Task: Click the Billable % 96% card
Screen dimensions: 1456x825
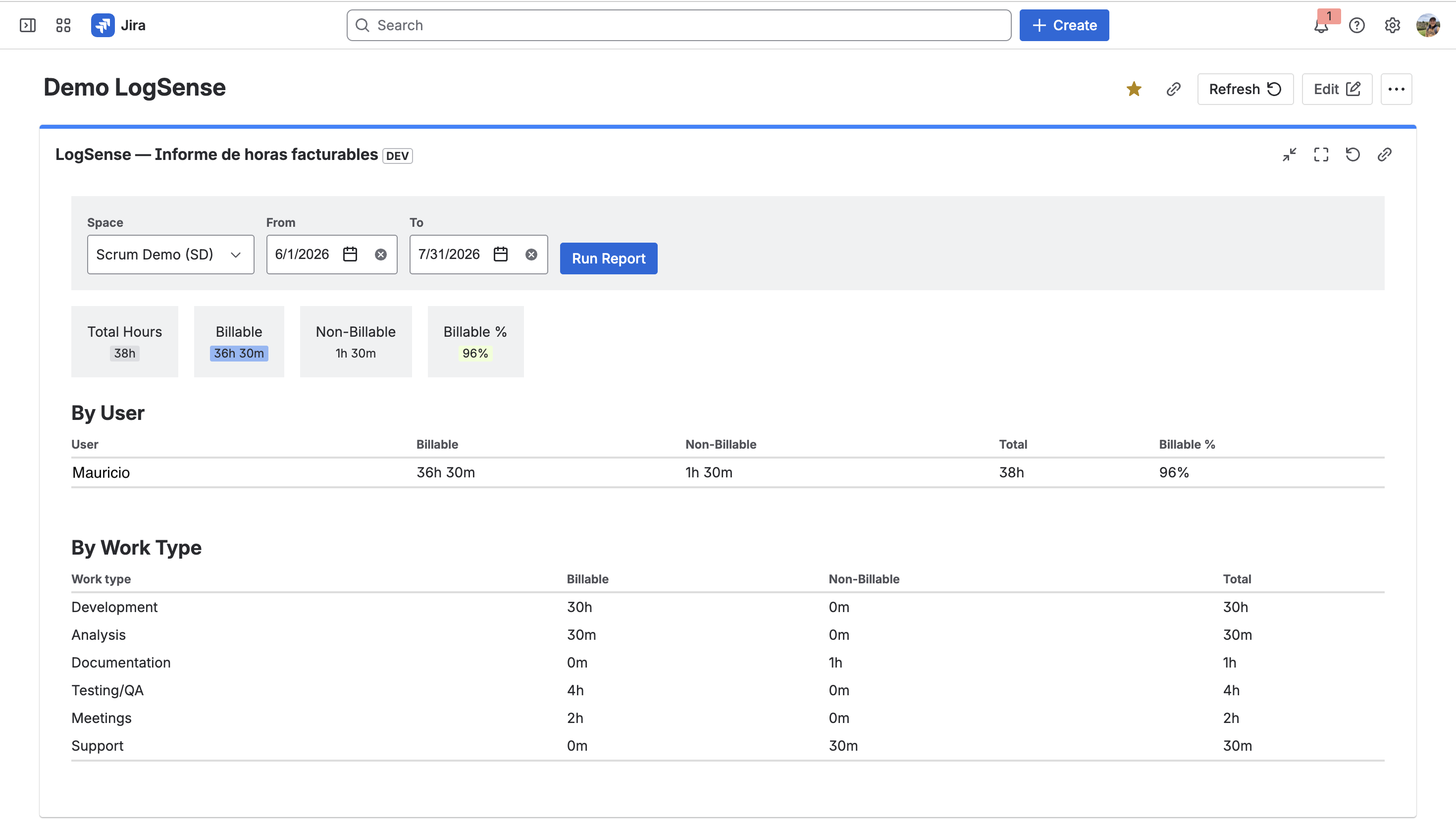Action: tap(475, 342)
